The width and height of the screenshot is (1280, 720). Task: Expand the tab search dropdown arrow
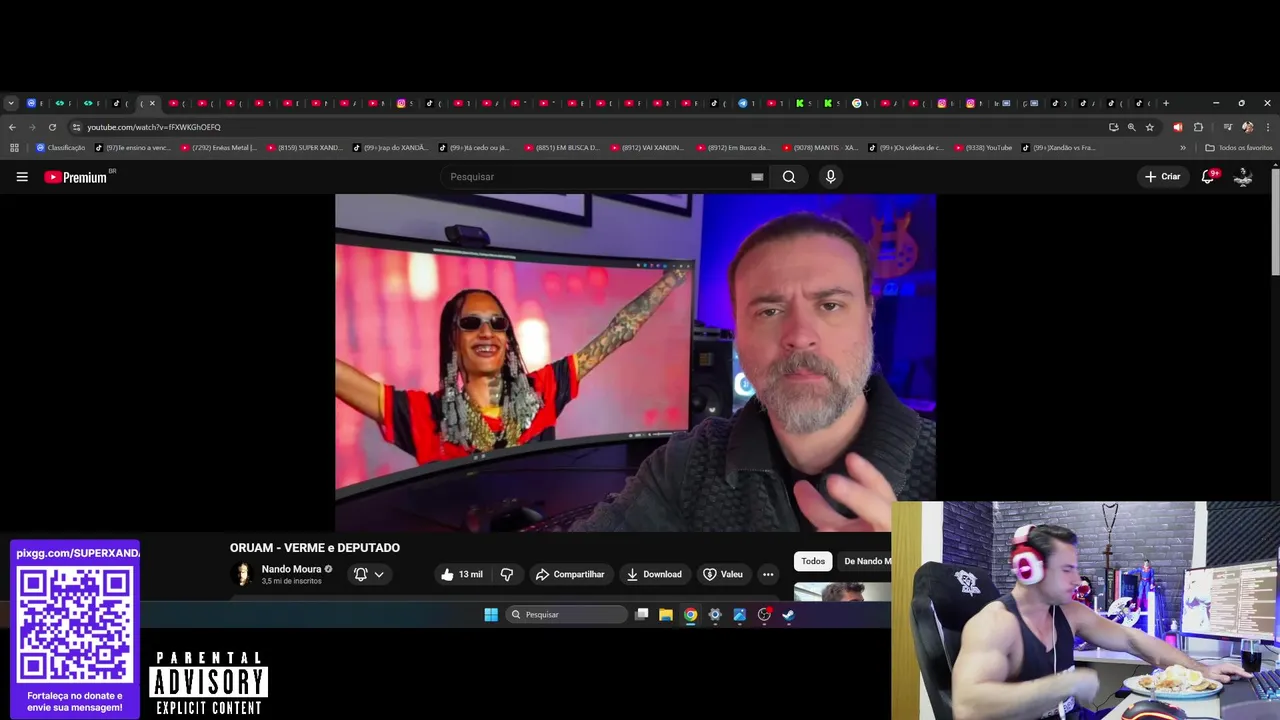(10, 103)
